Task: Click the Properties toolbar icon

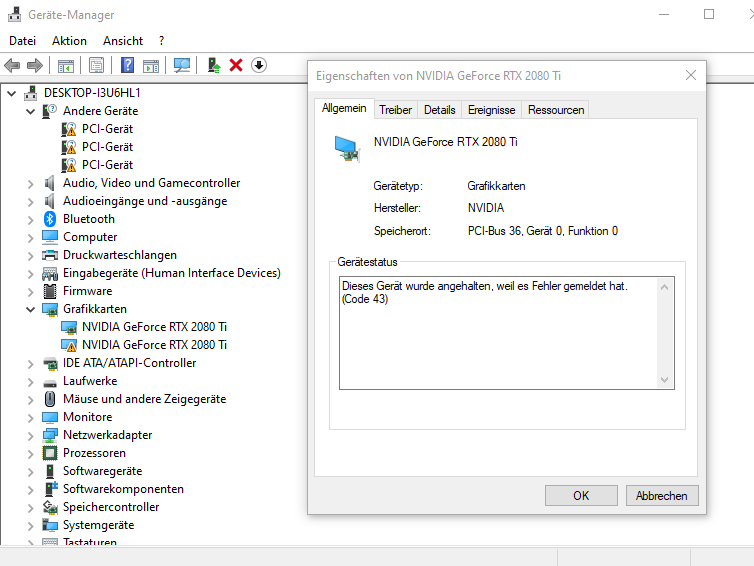Action: click(96, 65)
